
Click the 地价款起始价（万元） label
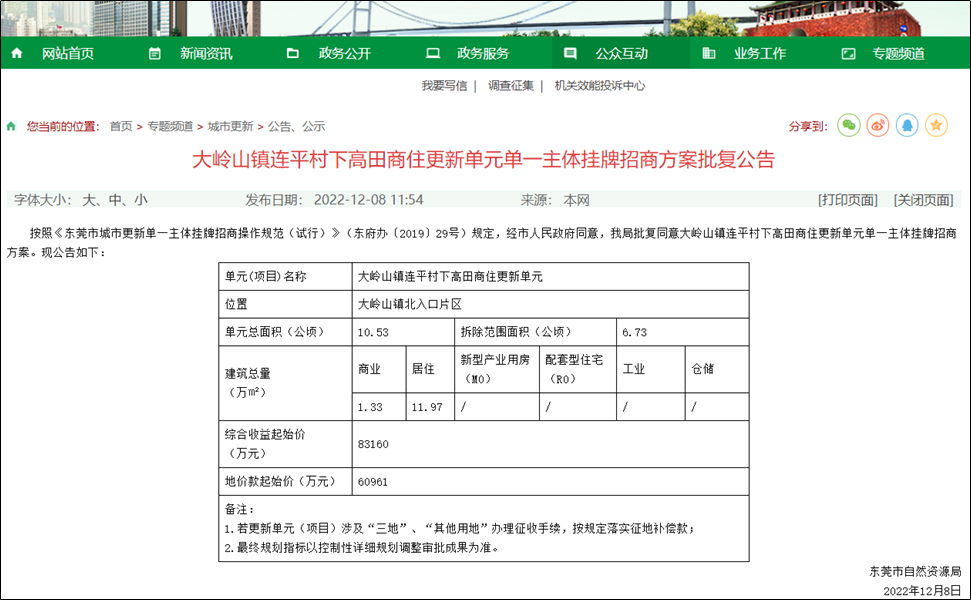click(280, 482)
